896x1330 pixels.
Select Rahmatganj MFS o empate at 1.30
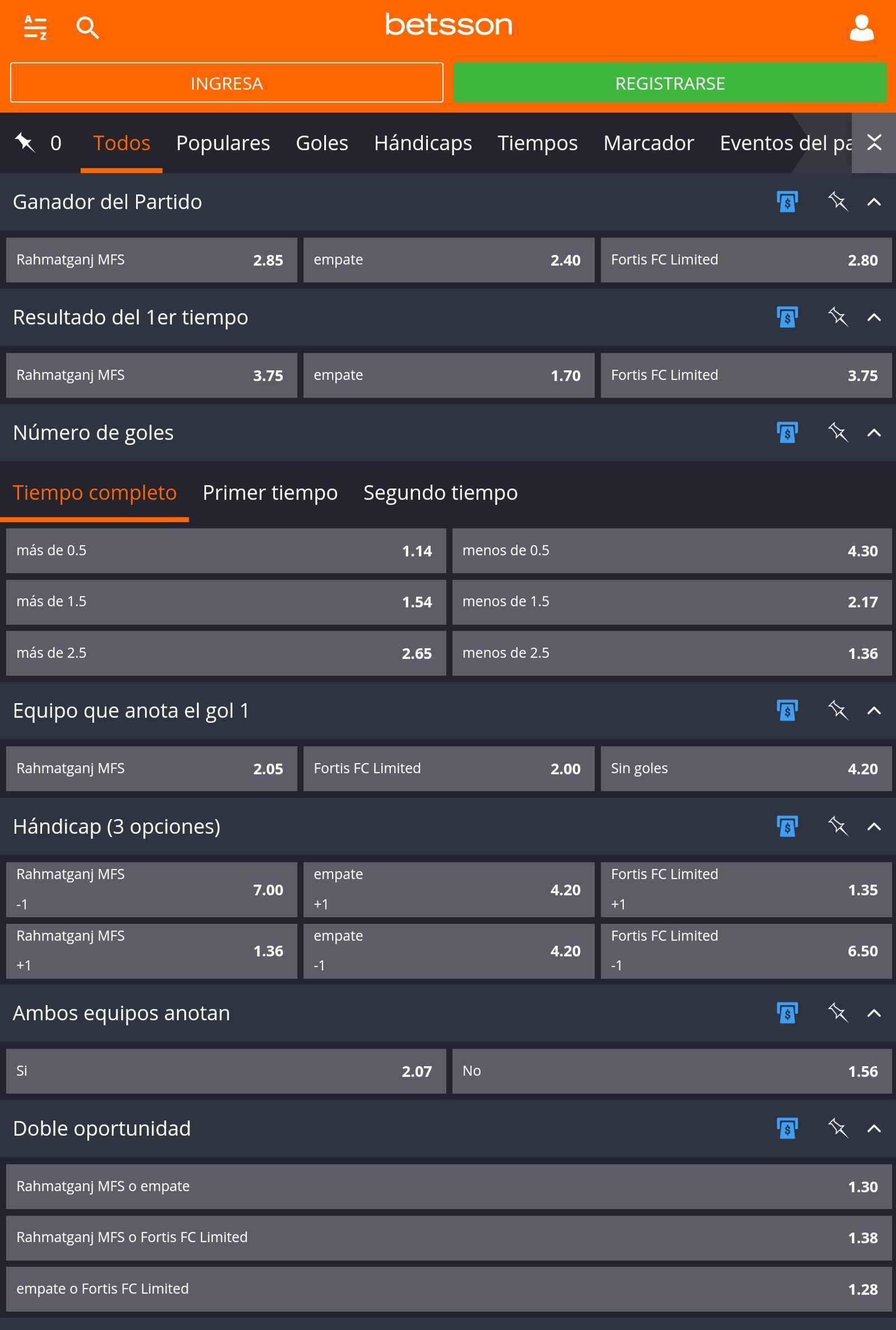click(449, 1187)
